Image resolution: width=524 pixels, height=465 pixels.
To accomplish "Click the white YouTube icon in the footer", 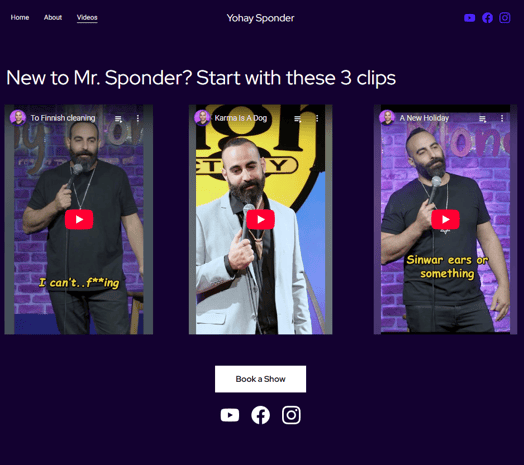I will click(230, 415).
